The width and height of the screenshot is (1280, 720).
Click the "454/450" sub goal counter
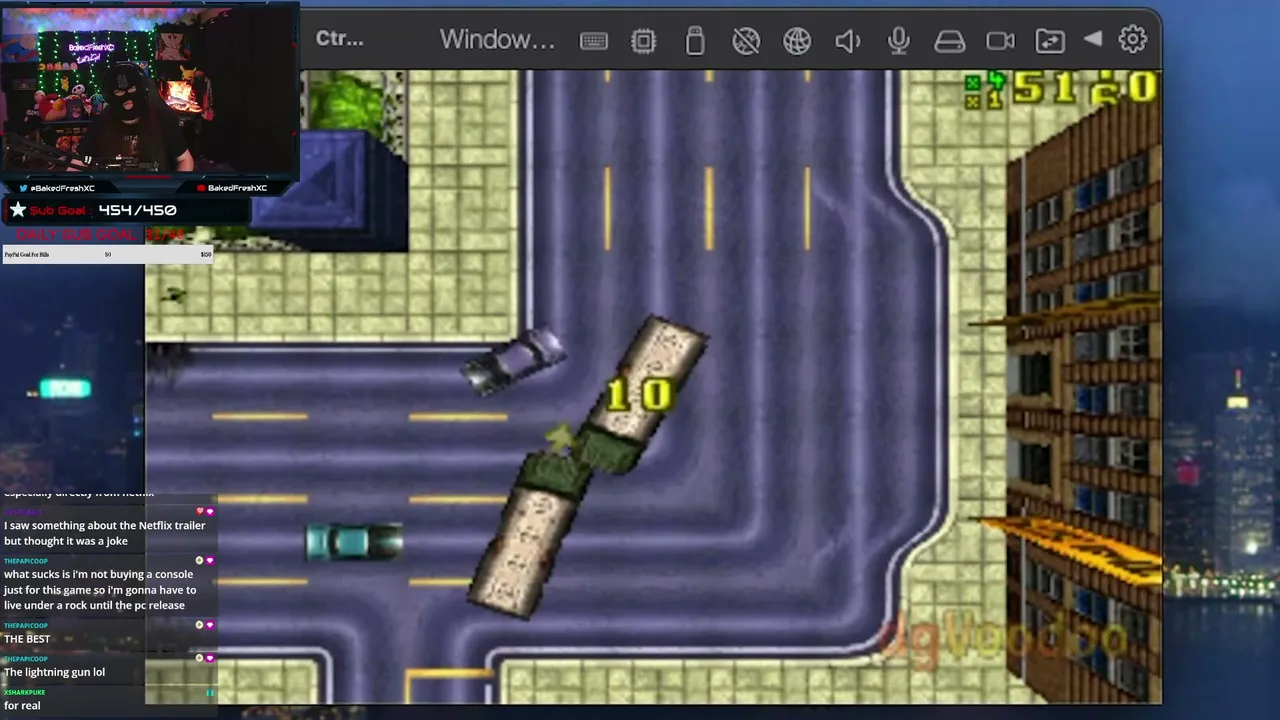click(138, 210)
